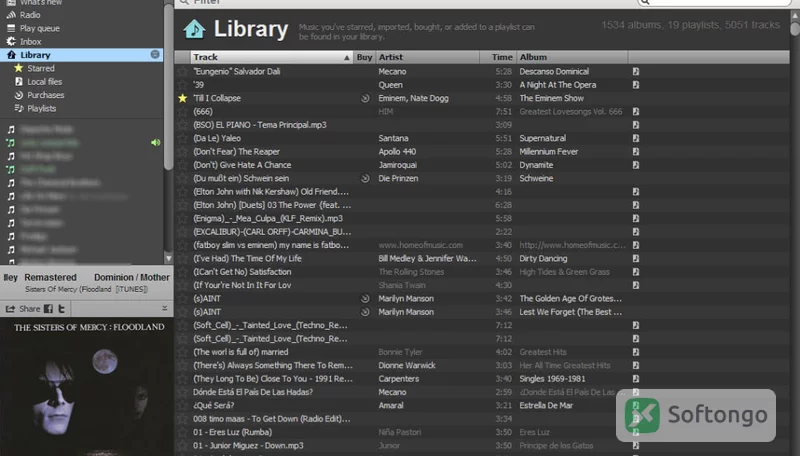800x456 pixels.
Task: Star the (Da Le) Yaleo track
Action: (x=183, y=138)
